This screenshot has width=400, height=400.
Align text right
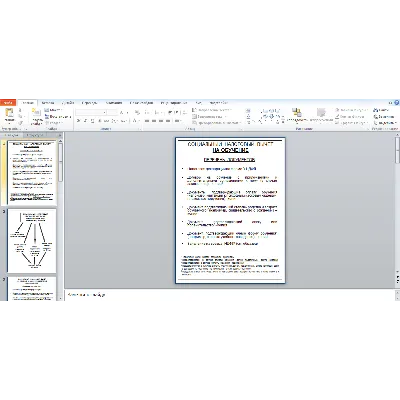[161, 121]
